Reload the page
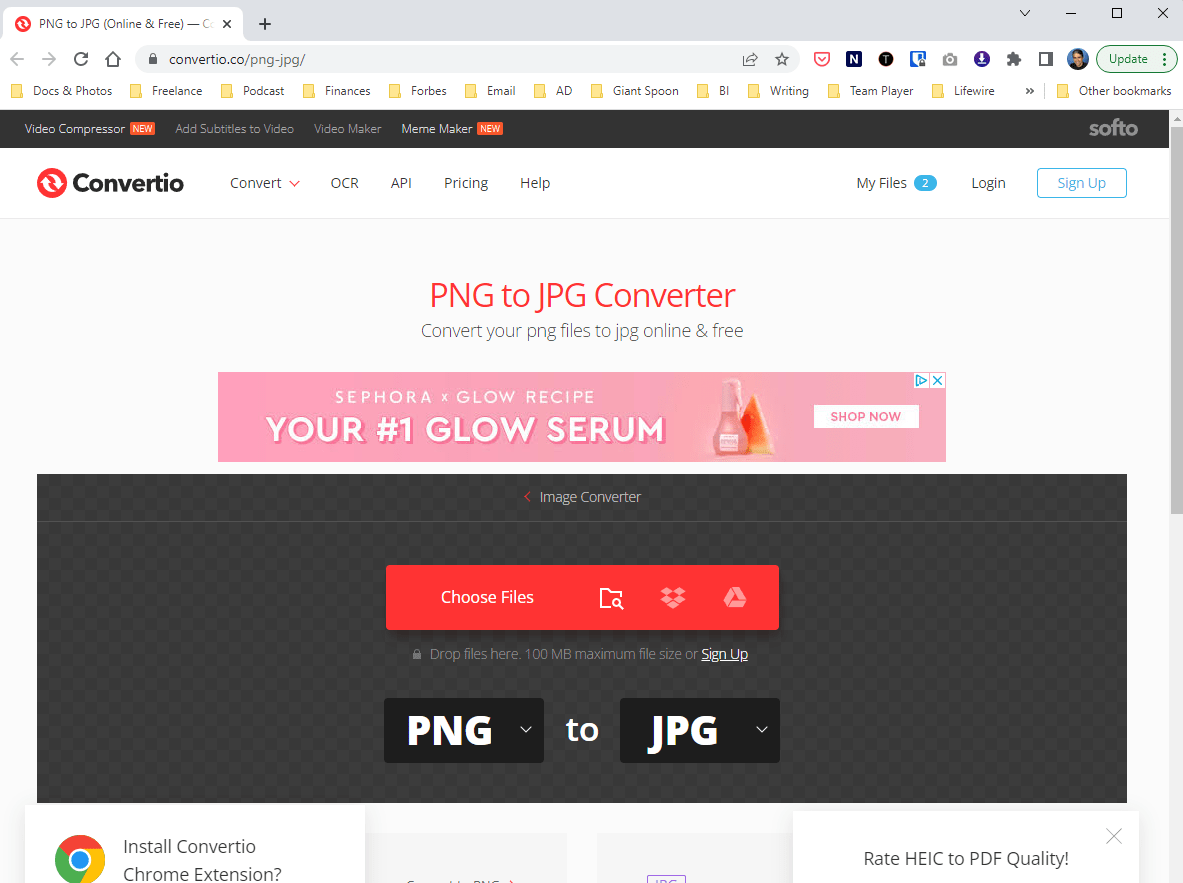The height and width of the screenshot is (883, 1183). 81,59
